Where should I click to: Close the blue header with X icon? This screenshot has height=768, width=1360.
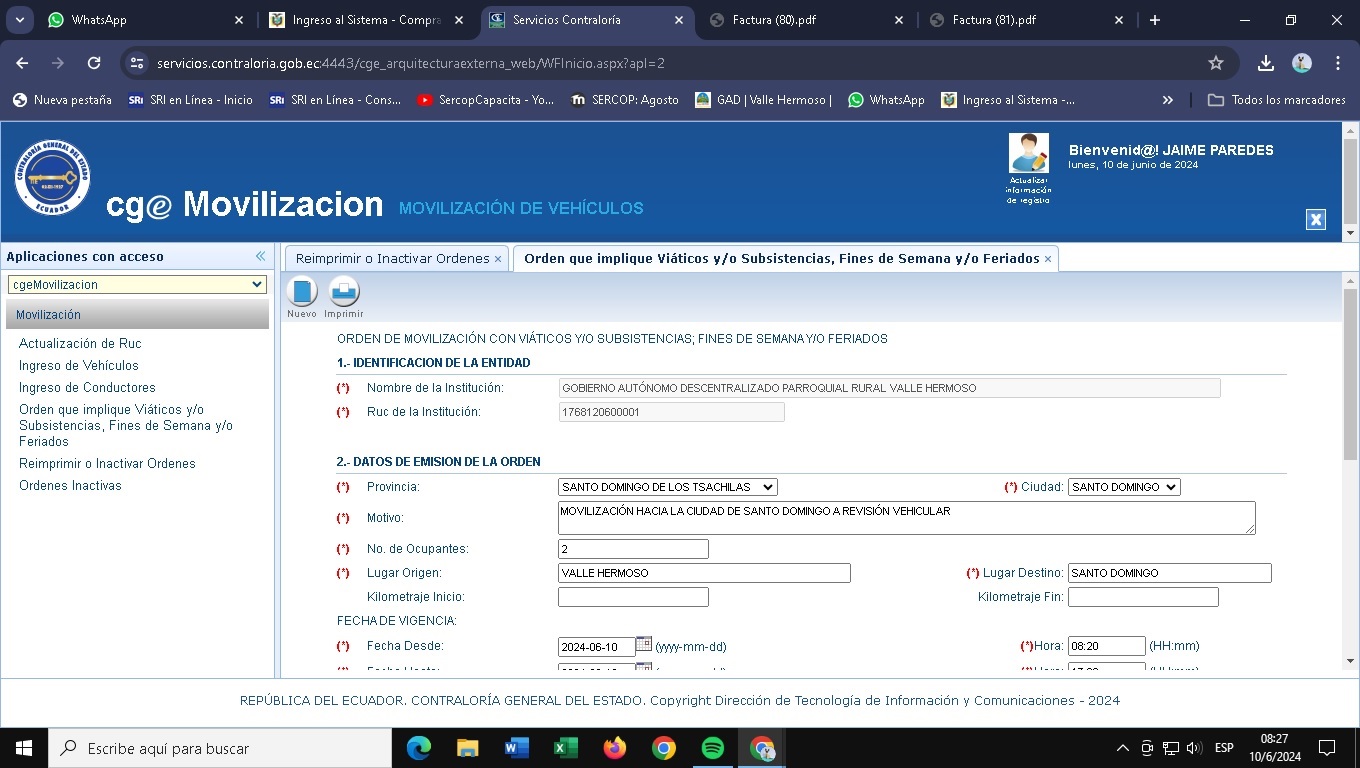(x=1316, y=220)
